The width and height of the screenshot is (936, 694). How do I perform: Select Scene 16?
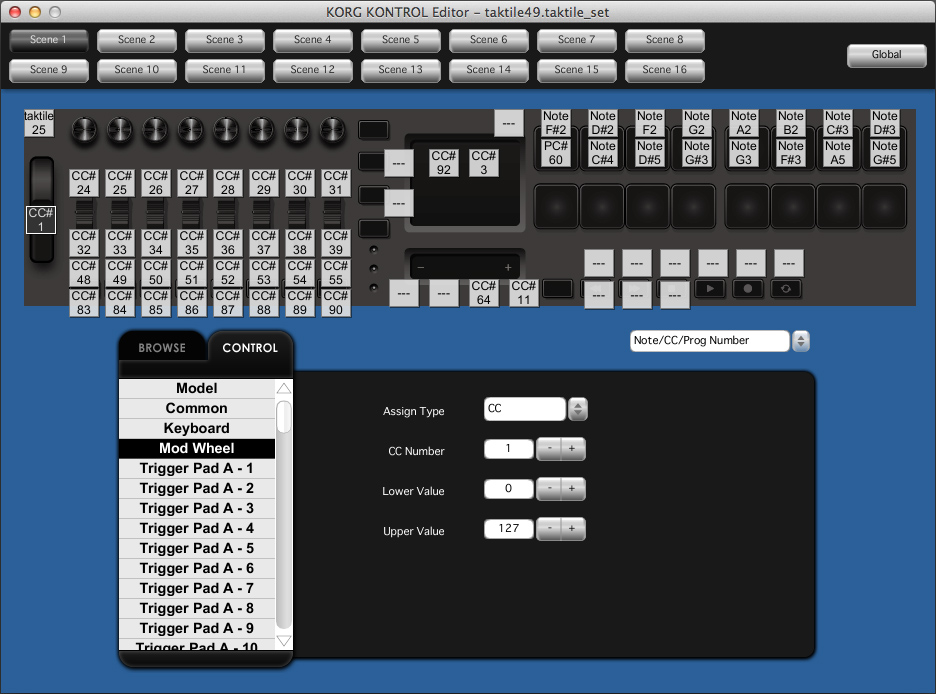point(664,70)
